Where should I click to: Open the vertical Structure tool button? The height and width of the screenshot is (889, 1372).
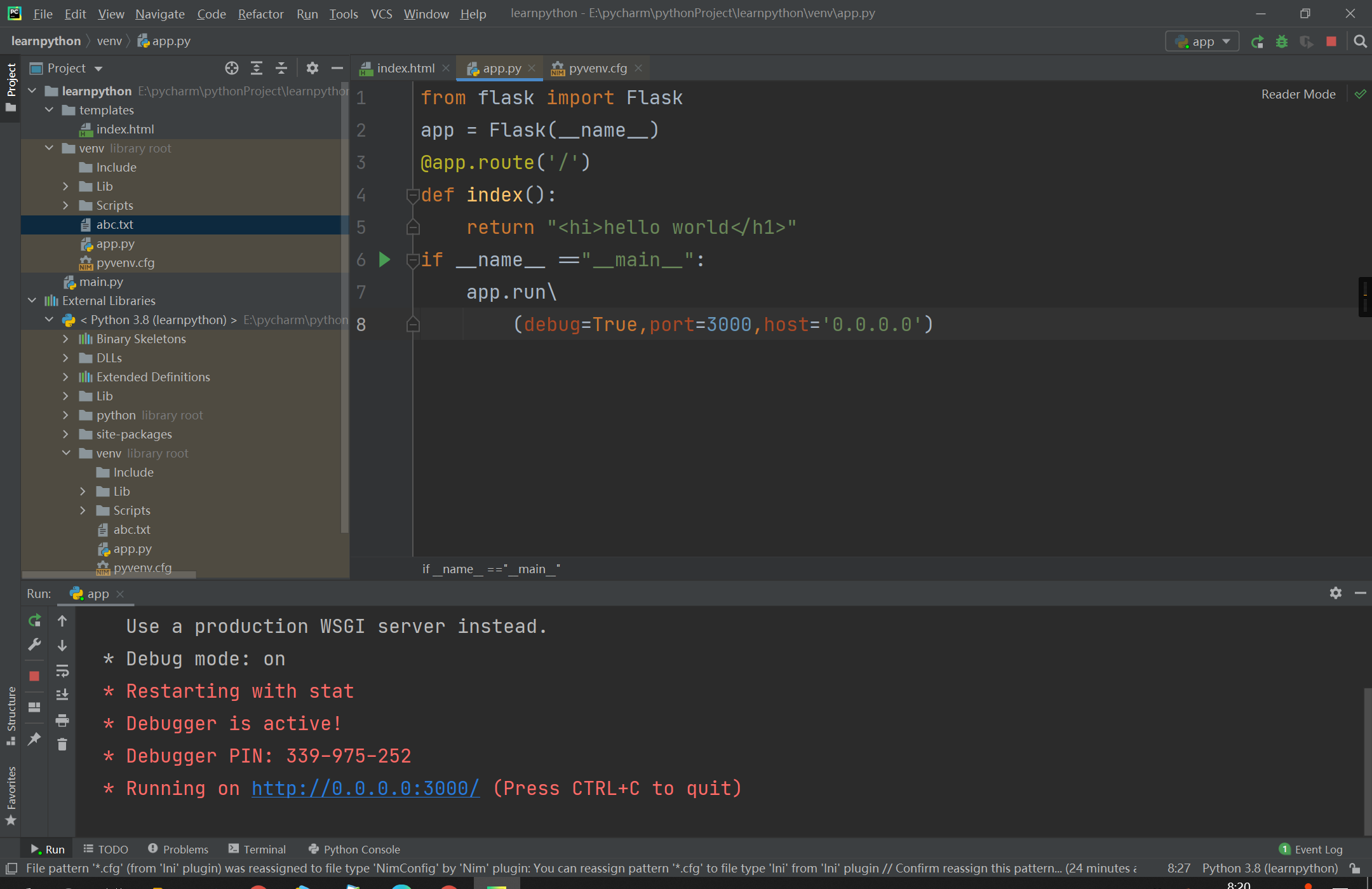point(11,716)
